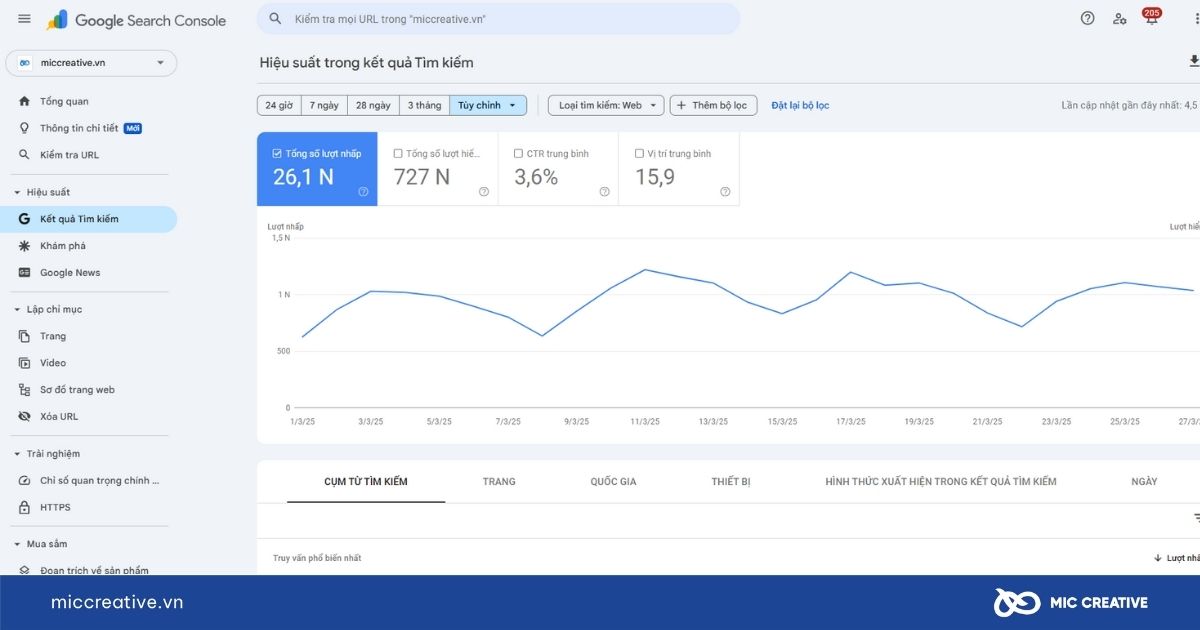Click the help question mark icon
Viewport: 1200px width, 630px height.
point(1087,18)
